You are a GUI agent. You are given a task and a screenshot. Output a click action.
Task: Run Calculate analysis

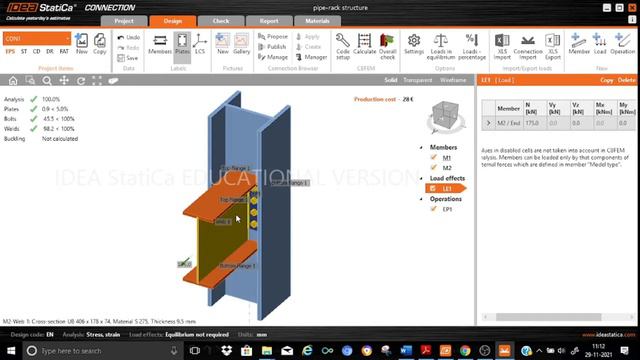pyautogui.click(x=364, y=44)
